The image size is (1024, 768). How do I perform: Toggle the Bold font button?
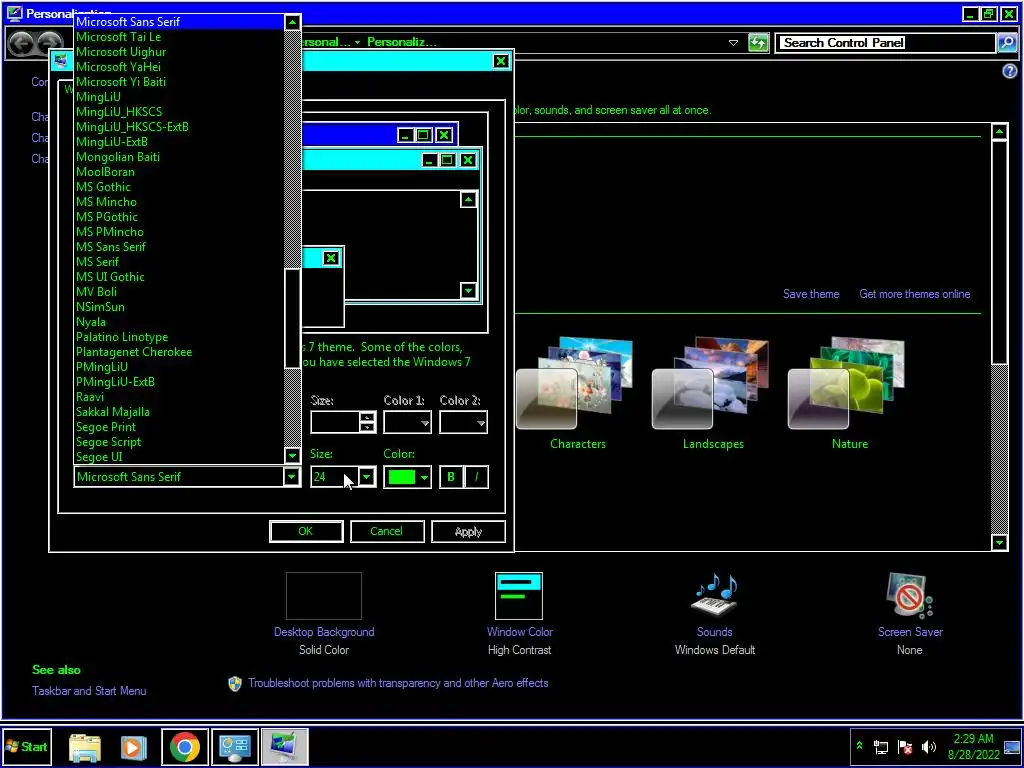click(x=451, y=477)
